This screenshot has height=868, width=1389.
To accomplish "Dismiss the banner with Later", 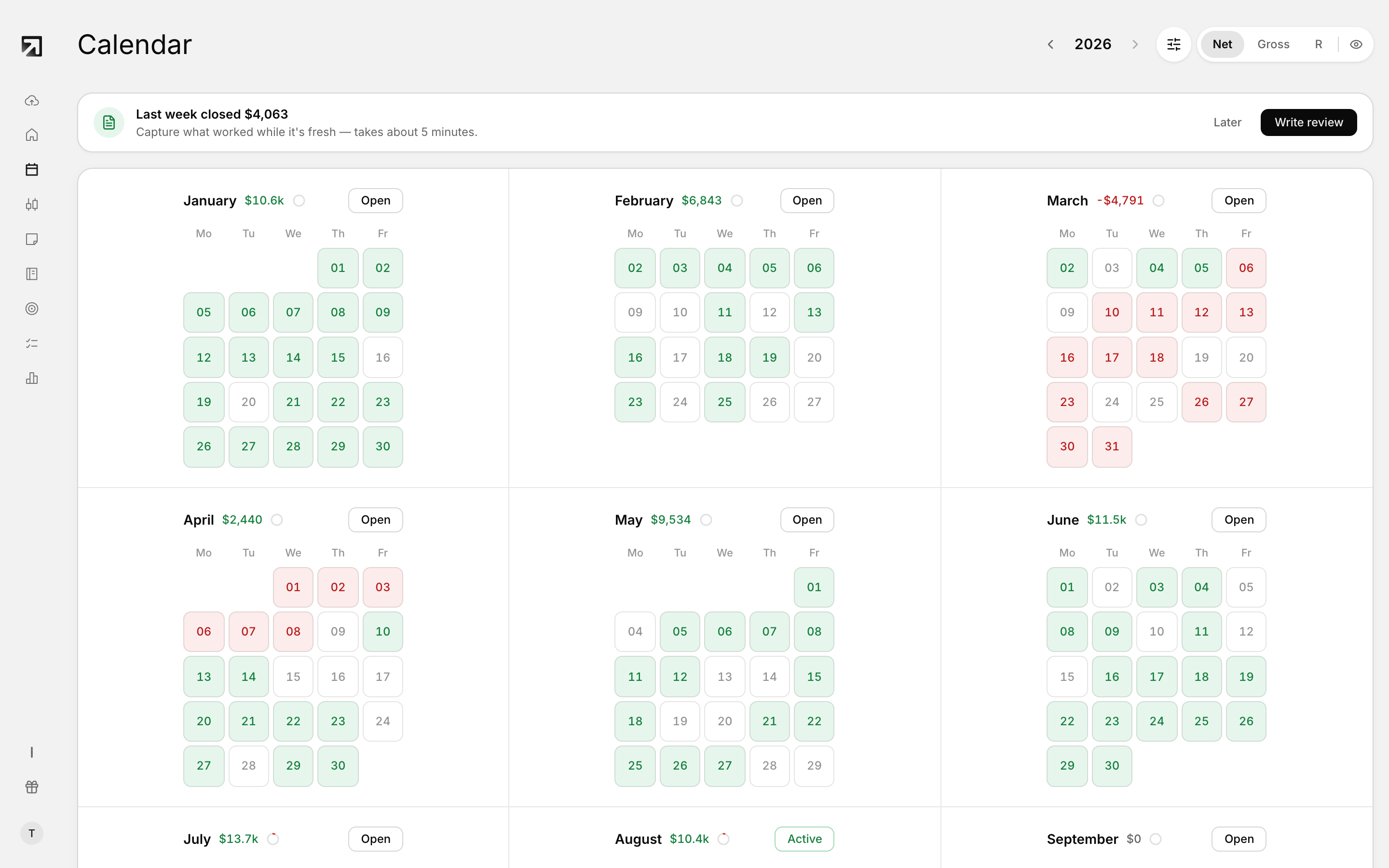I will (x=1227, y=122).
